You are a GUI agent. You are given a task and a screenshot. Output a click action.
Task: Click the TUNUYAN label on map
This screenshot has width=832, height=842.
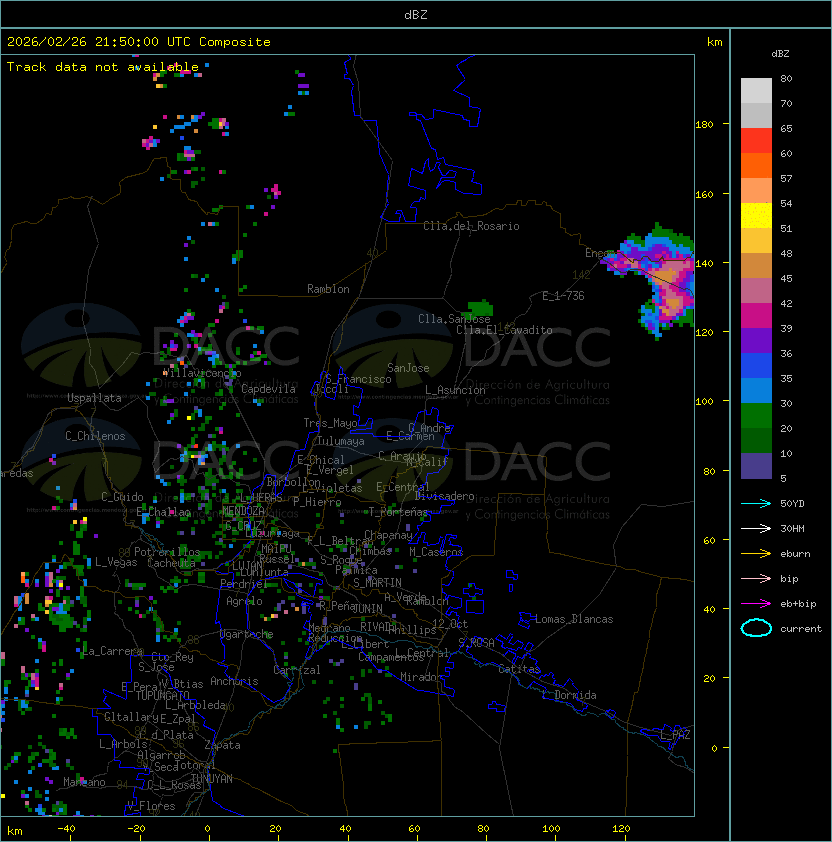(211, 778)
